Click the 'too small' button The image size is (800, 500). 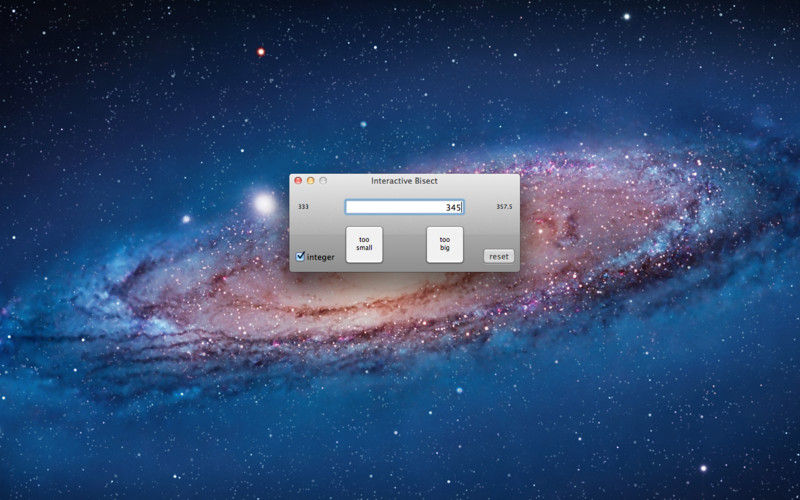364,244
